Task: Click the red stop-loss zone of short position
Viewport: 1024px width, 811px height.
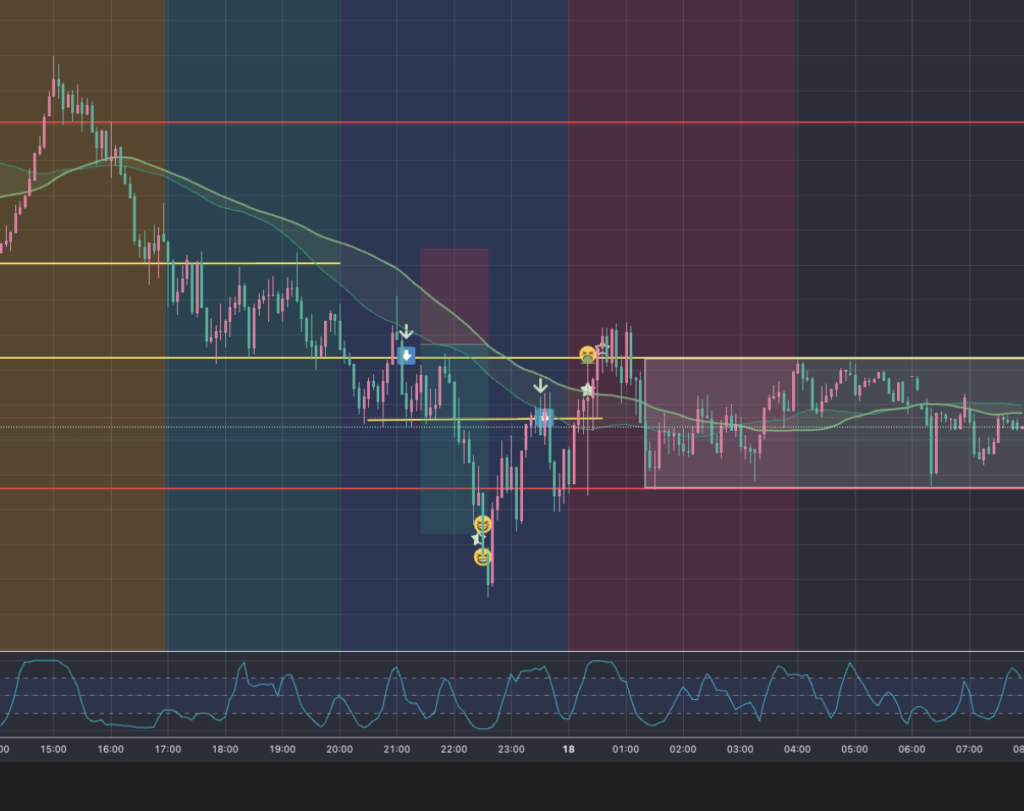Action: [454, 295]
